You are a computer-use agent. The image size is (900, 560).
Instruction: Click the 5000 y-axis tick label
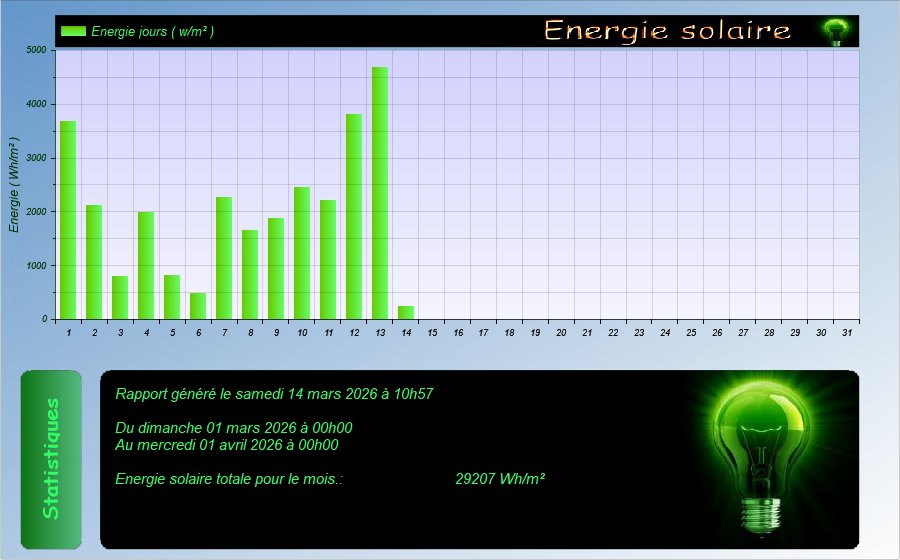coord(36,50)
